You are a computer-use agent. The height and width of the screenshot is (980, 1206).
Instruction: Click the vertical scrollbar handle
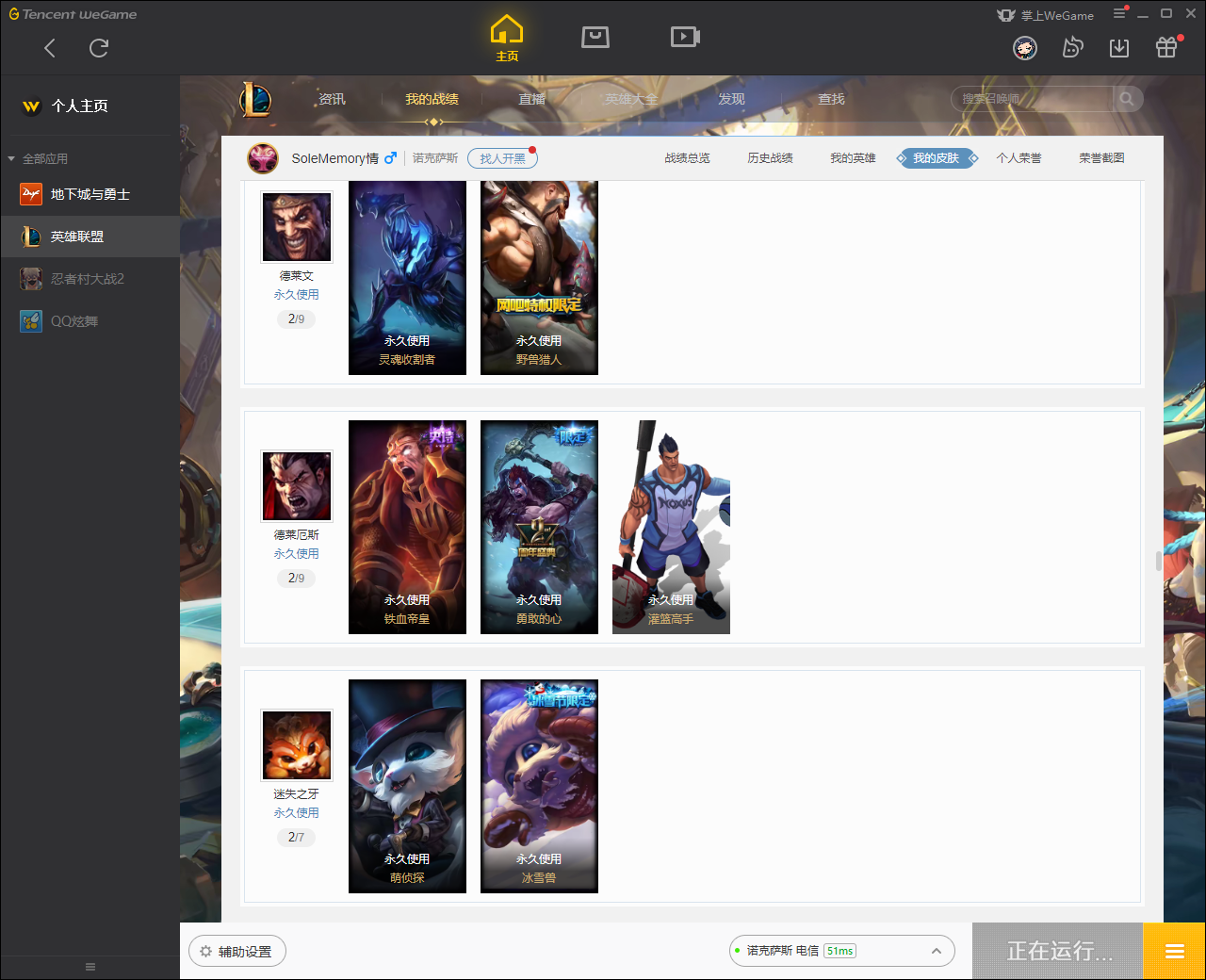[1159, 561]
